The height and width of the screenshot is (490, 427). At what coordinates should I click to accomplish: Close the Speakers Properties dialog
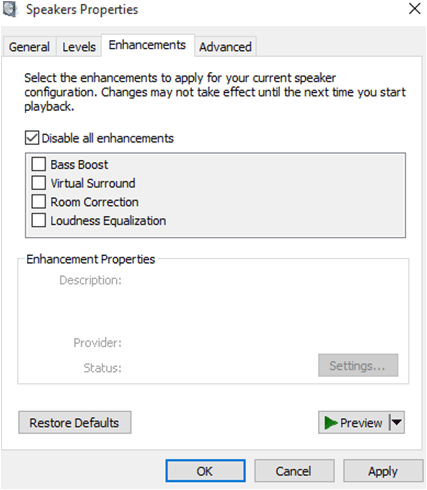[414, 9]
